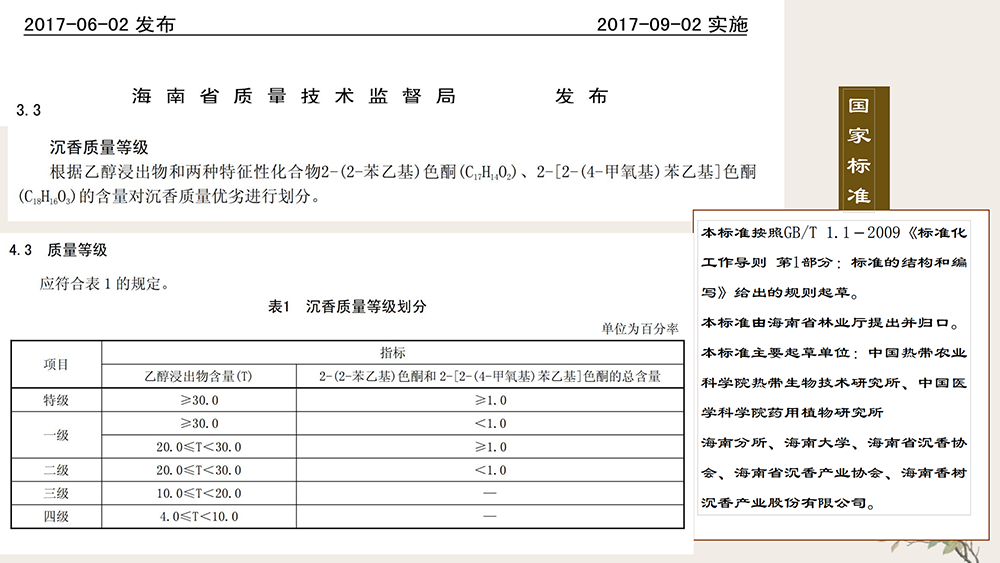
Task: Click the "一级" grade cell
Action: coord(56,435)
